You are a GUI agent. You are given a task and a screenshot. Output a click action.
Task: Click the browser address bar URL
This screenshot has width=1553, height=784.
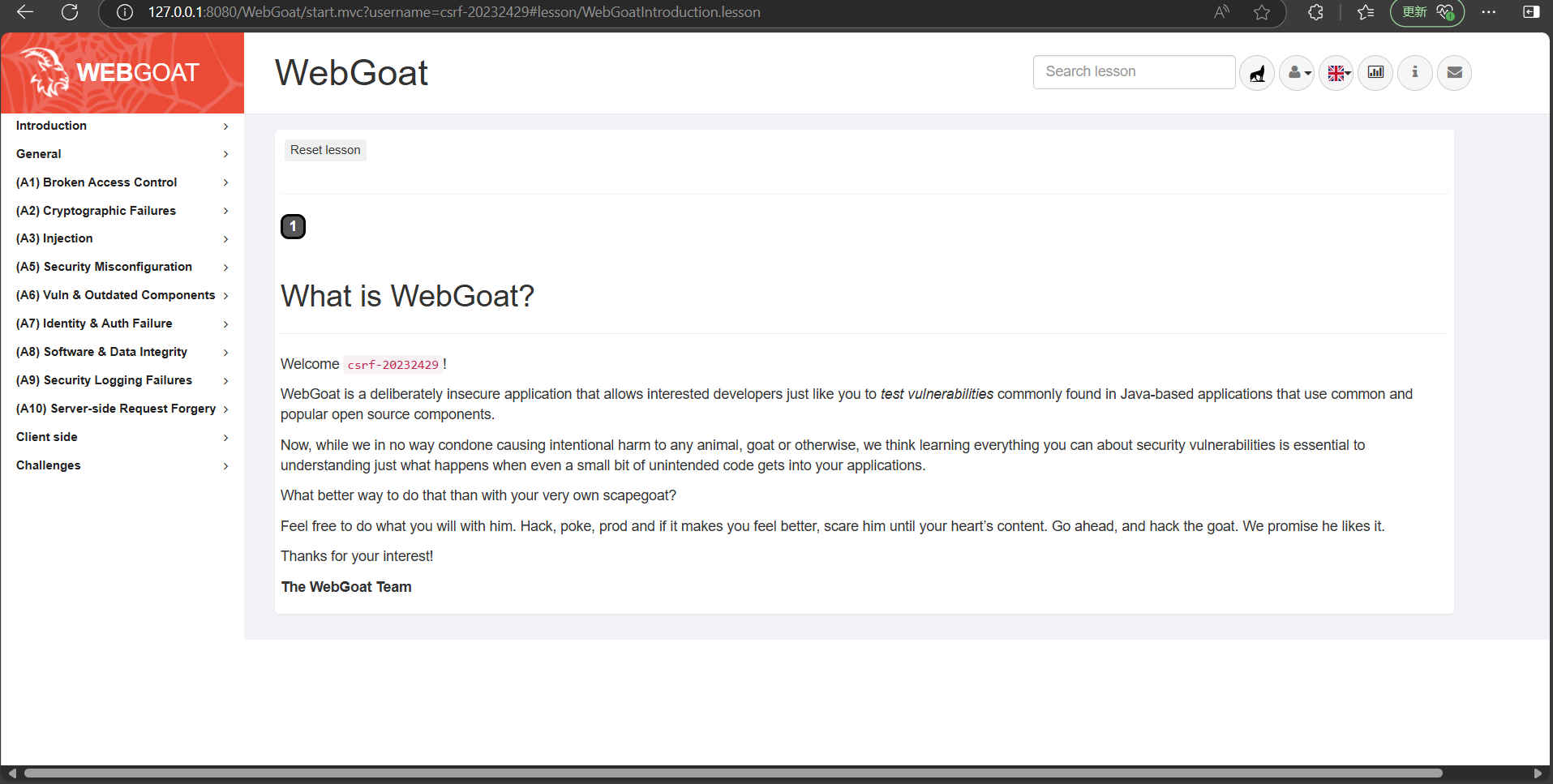tap(454, 12)
